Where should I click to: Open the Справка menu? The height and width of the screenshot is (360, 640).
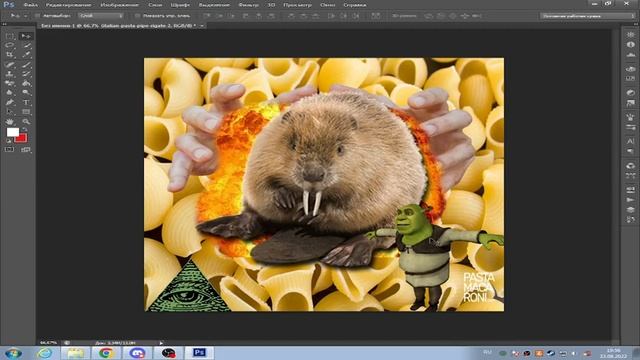point(354,5)
